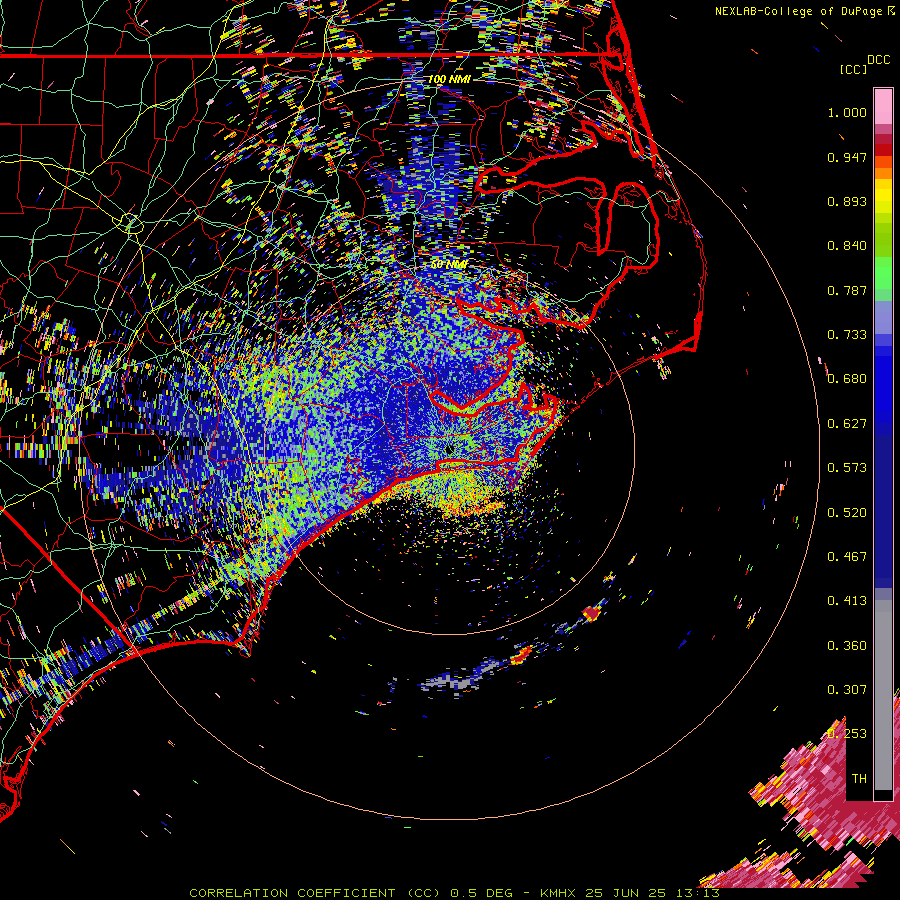Click the 0.413 legend value
The image size is (900, 900).
point(847,601)
